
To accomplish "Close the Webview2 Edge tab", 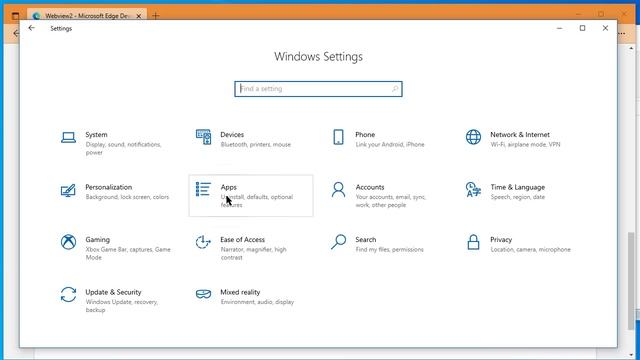I will (139, 16).
